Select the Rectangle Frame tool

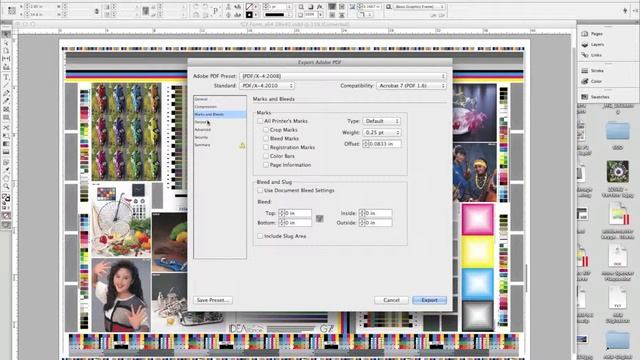(x=6, y=109)
